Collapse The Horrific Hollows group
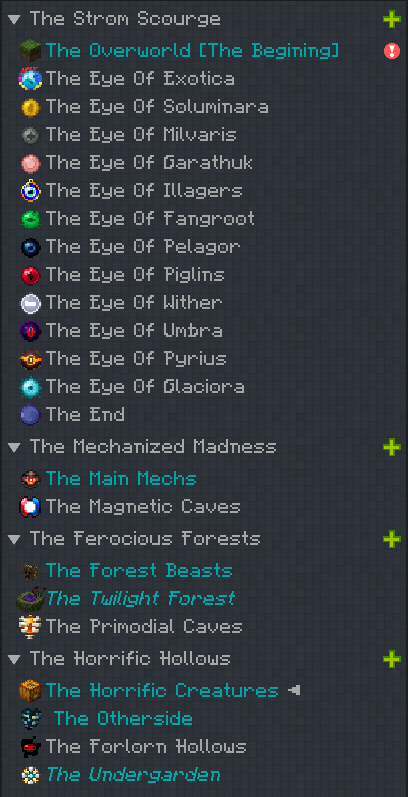Image resolution: width=408 pixels, height=797 pixels. point(15,659)
